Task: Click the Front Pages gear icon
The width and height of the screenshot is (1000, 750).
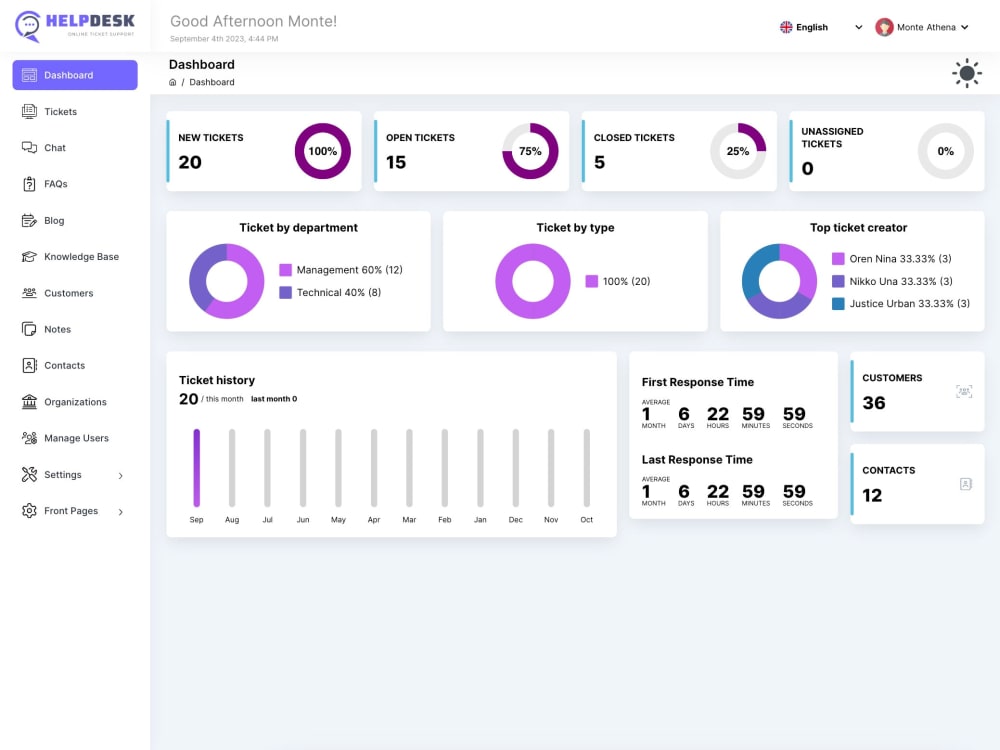Action: pyautogui.click(x=29, y=511)
